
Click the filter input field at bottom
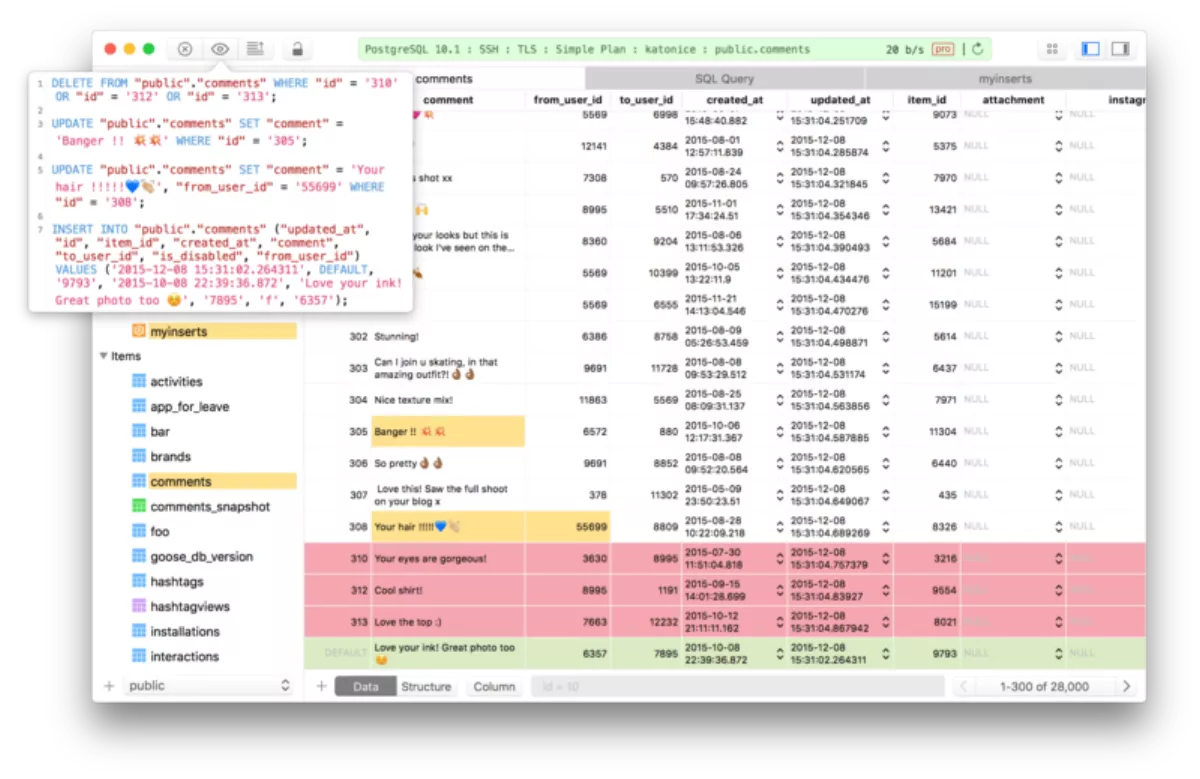pos(738,687)
